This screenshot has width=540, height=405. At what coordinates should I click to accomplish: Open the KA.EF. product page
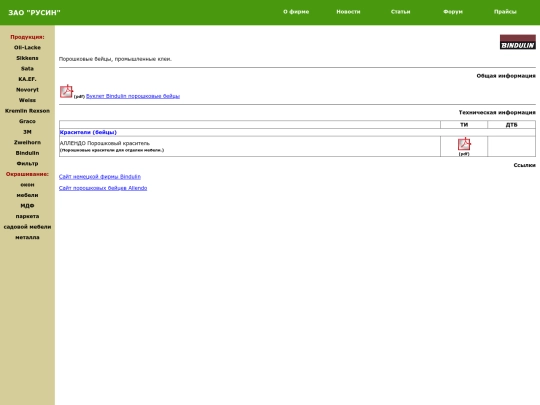pyautogui.click(x=27, y=79)
